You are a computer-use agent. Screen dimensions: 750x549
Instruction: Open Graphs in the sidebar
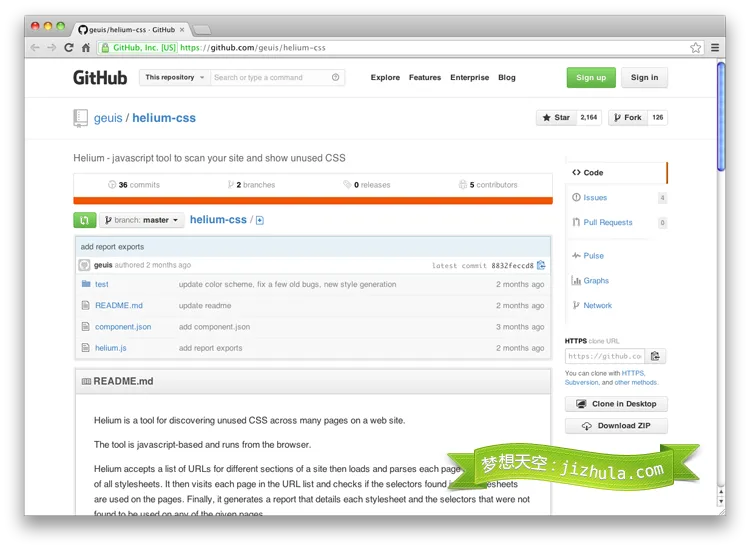(x=596, y=281)
